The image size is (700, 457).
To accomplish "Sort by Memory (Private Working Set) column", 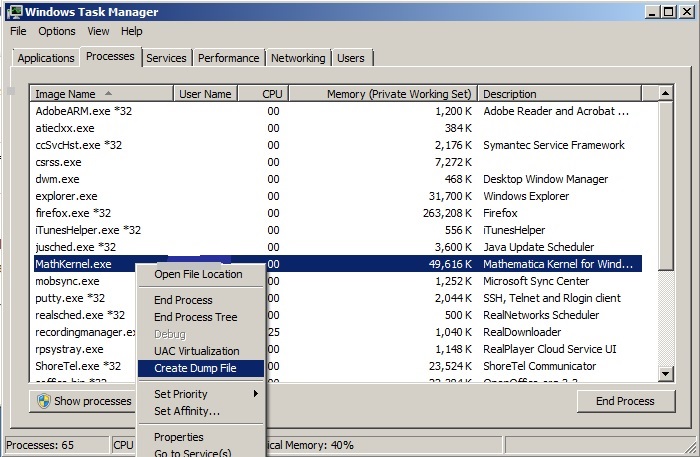I will pyautogui.click(x=383, y=94).
